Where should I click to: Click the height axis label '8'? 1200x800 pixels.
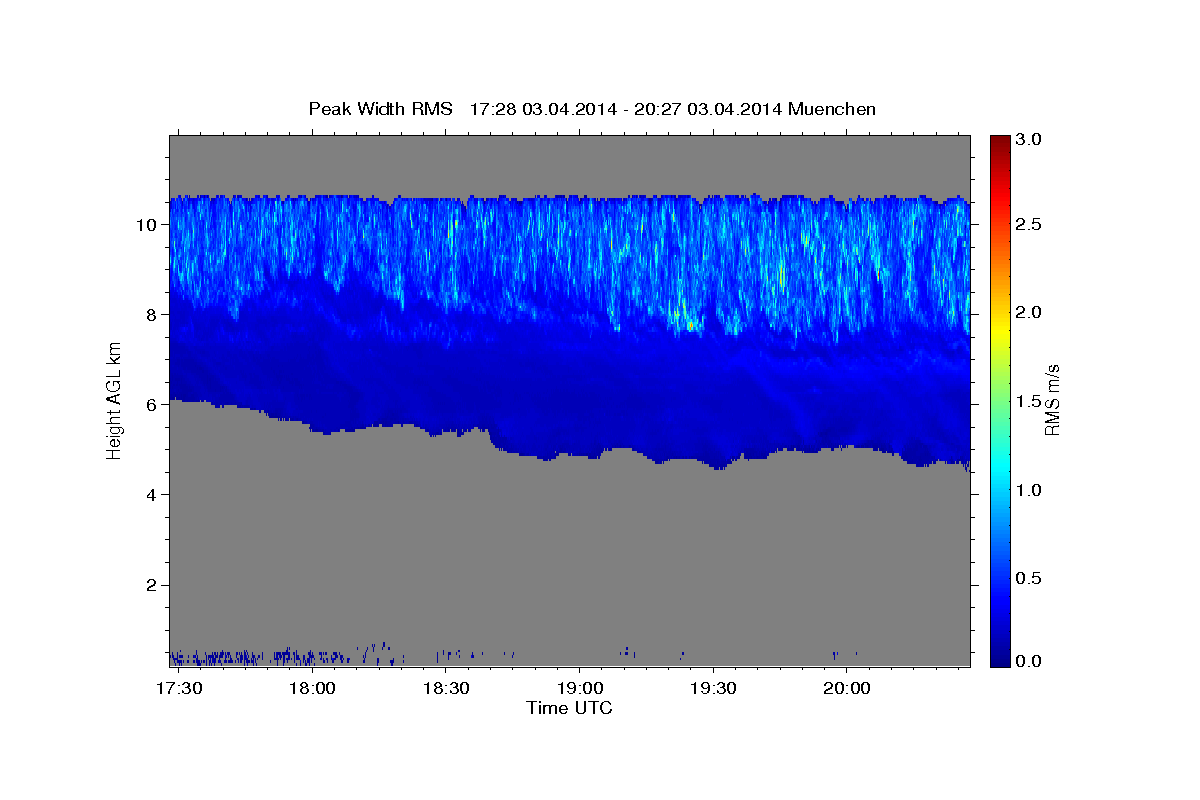pos(153,314)
